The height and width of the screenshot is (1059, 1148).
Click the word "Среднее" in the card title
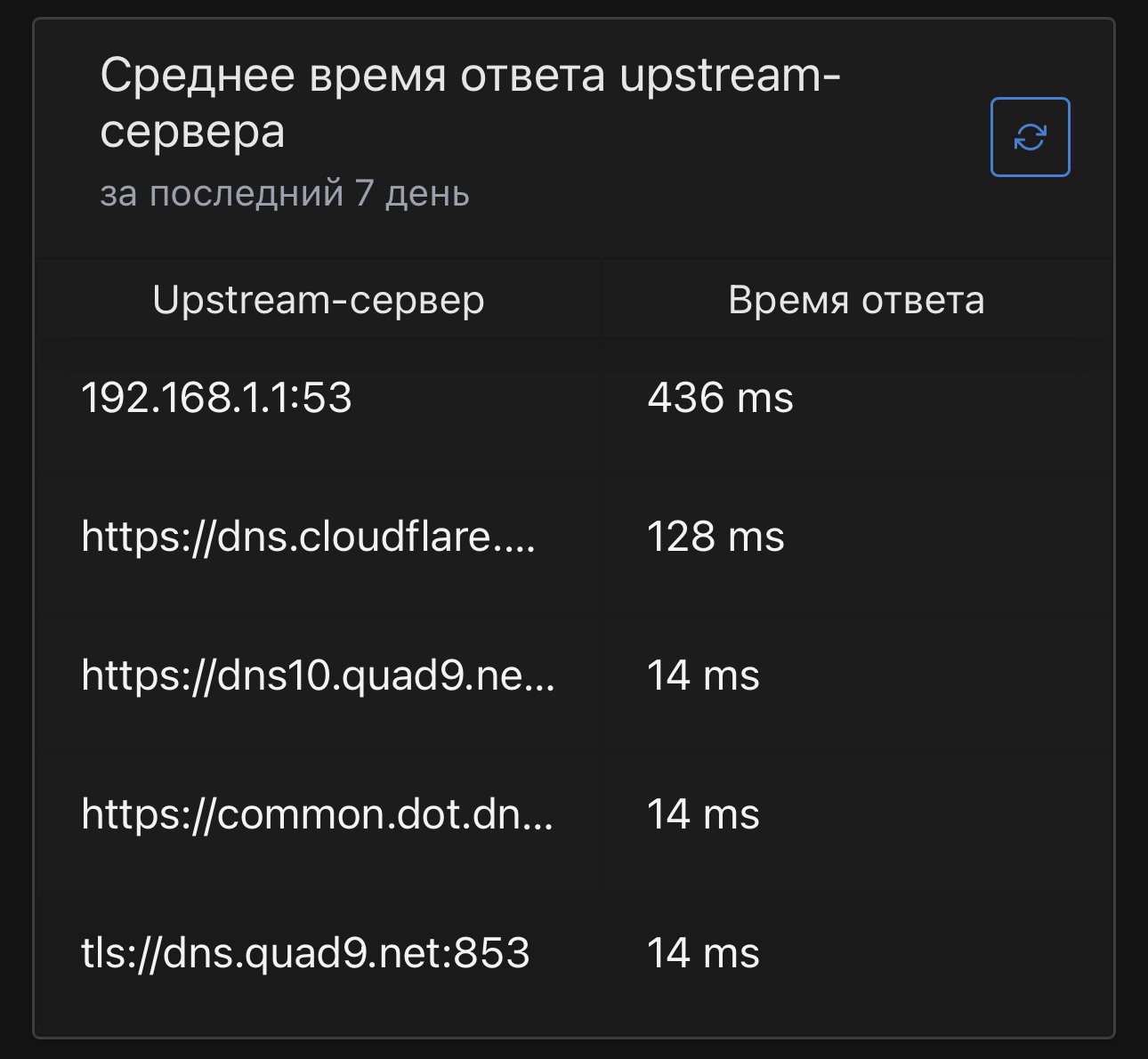(x=198, y=75)
